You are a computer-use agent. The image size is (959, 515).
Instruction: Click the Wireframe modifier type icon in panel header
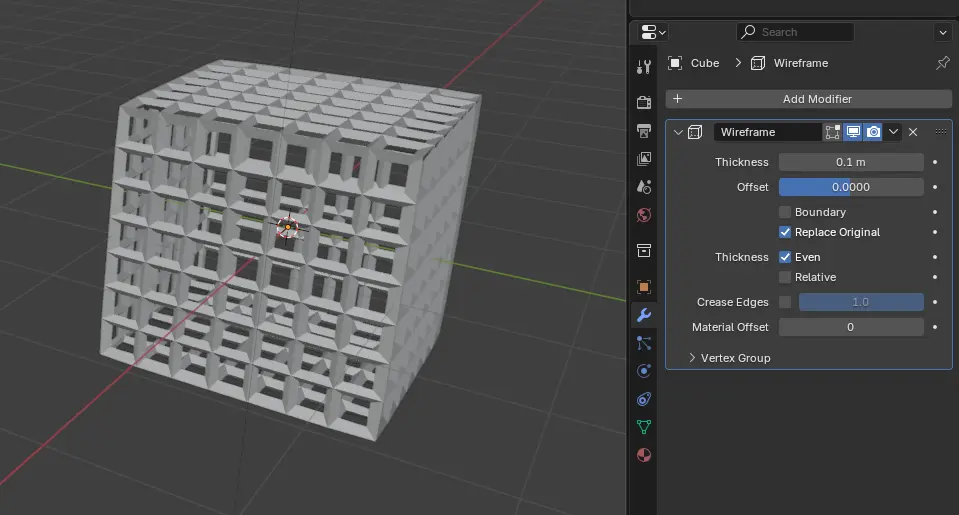coord(695,132)
